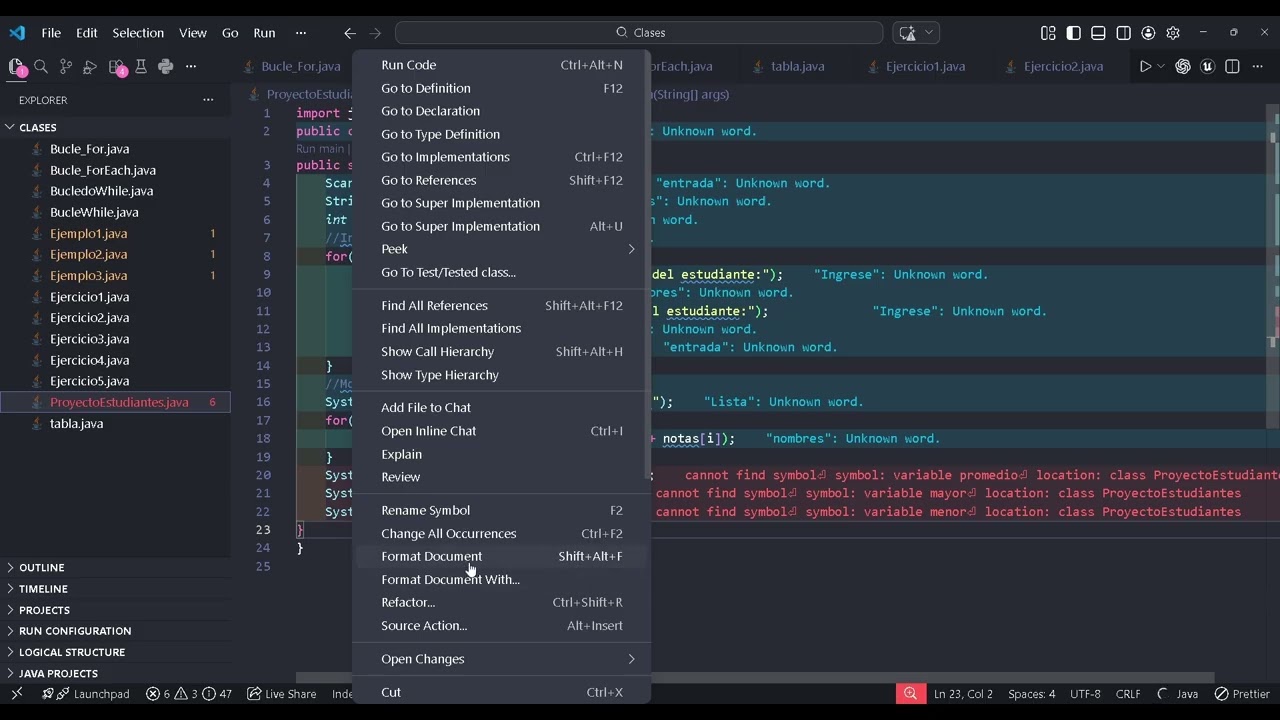The width and height of the screenshot is (1280, 720).
Task: Open the Accounts icon
Action: (1148, 33)
